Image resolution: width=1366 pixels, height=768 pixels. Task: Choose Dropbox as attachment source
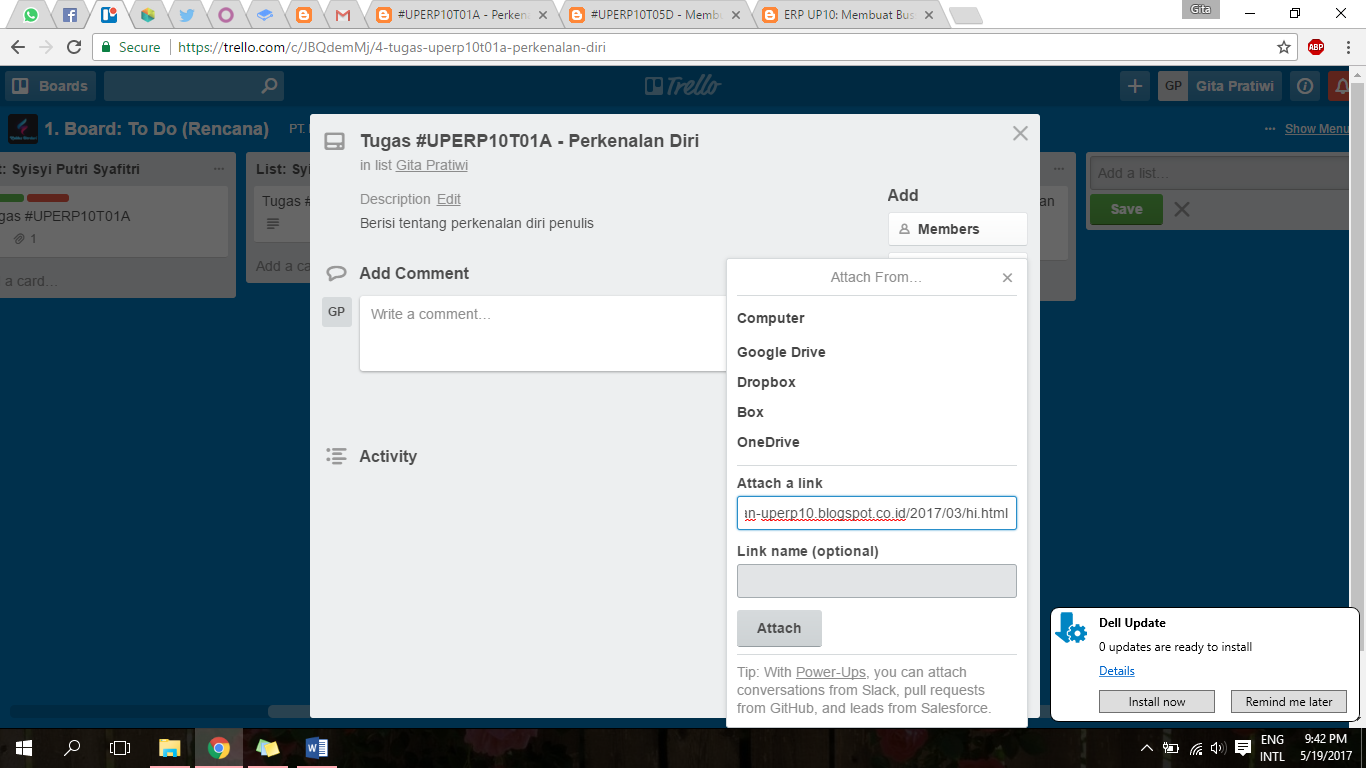[766, 382]
